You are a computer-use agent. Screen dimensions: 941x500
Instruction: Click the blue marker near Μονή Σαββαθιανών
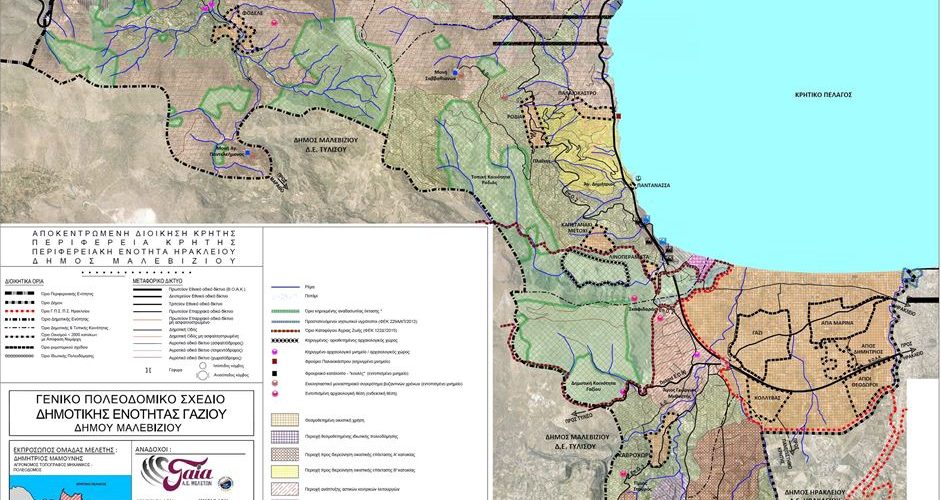point(456,73)
